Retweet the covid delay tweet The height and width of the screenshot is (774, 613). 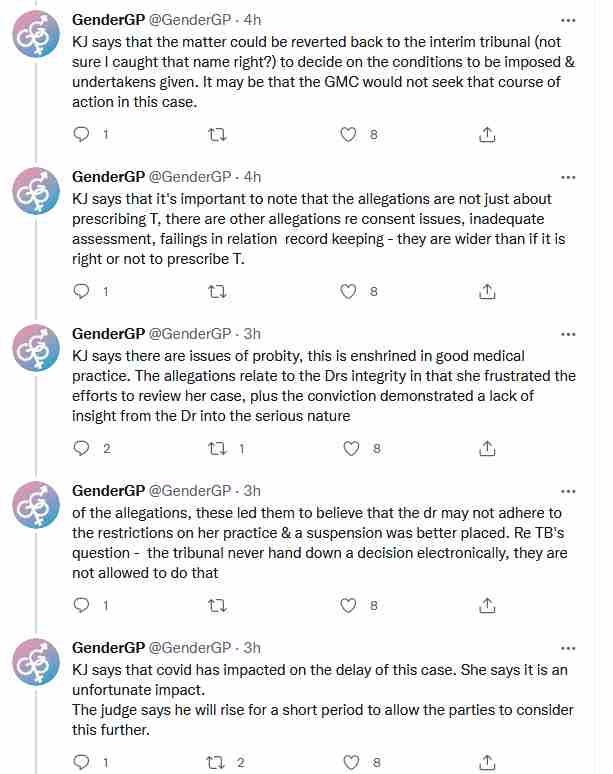pos(217,762)
